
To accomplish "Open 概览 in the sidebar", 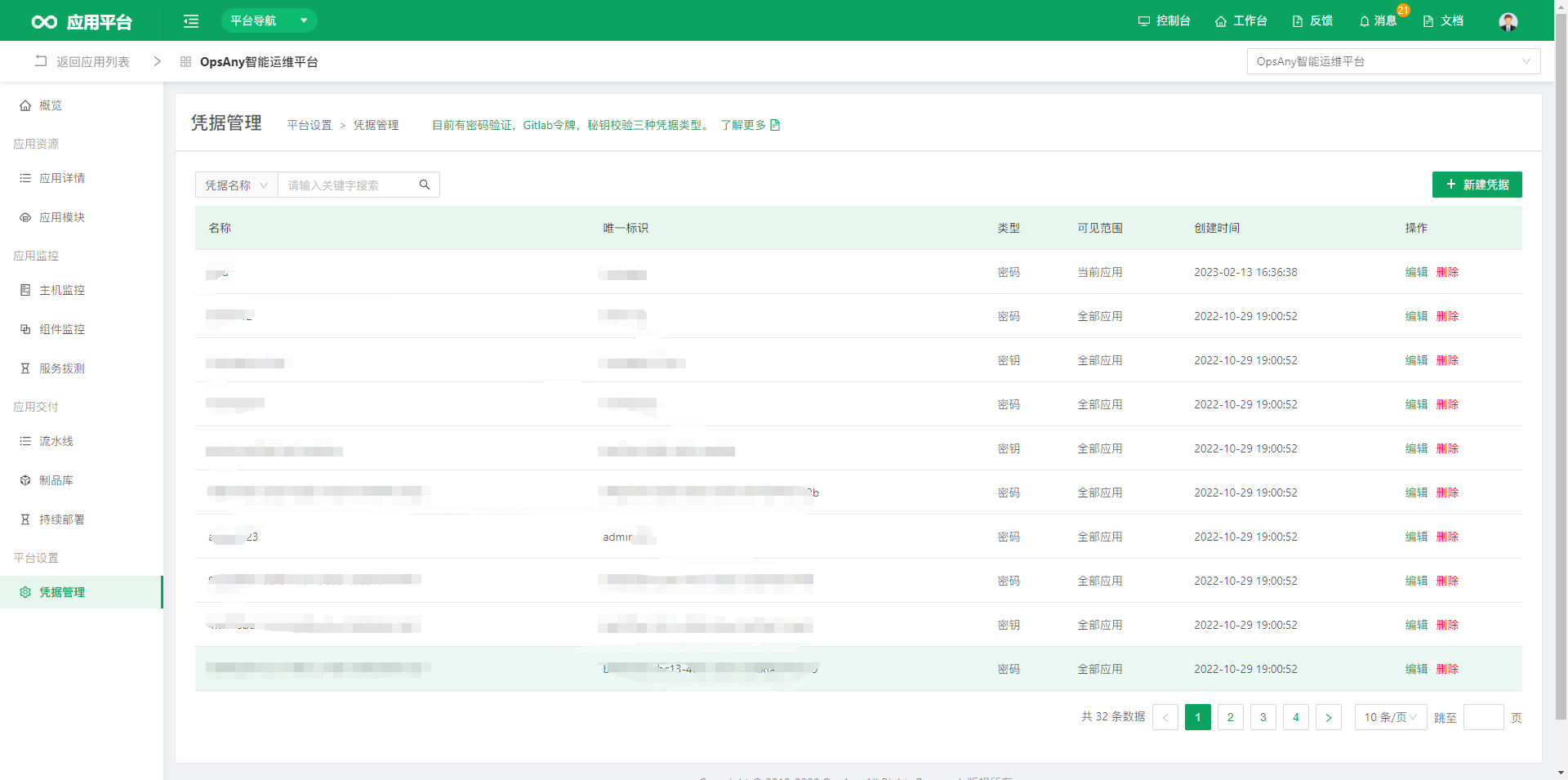I will [82, 105].
